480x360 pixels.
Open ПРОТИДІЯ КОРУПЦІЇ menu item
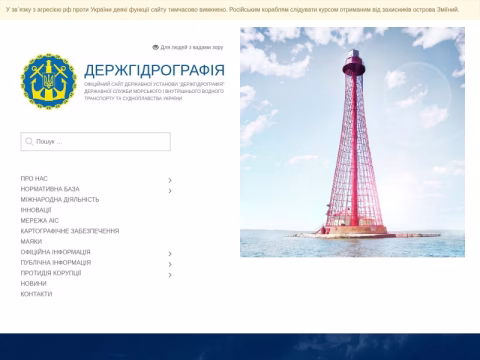point(51,273)
